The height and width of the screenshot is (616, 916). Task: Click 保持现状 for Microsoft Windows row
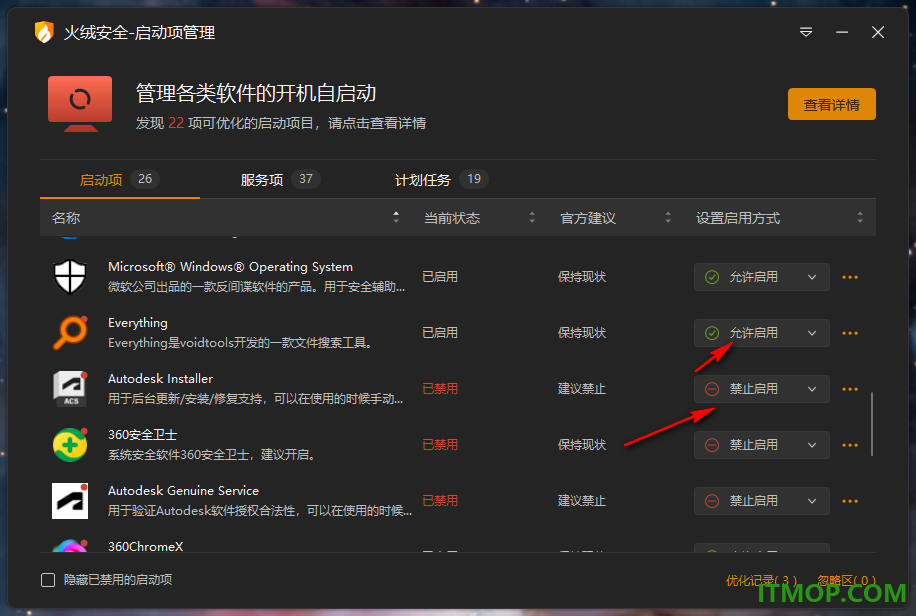click(582, 276)
